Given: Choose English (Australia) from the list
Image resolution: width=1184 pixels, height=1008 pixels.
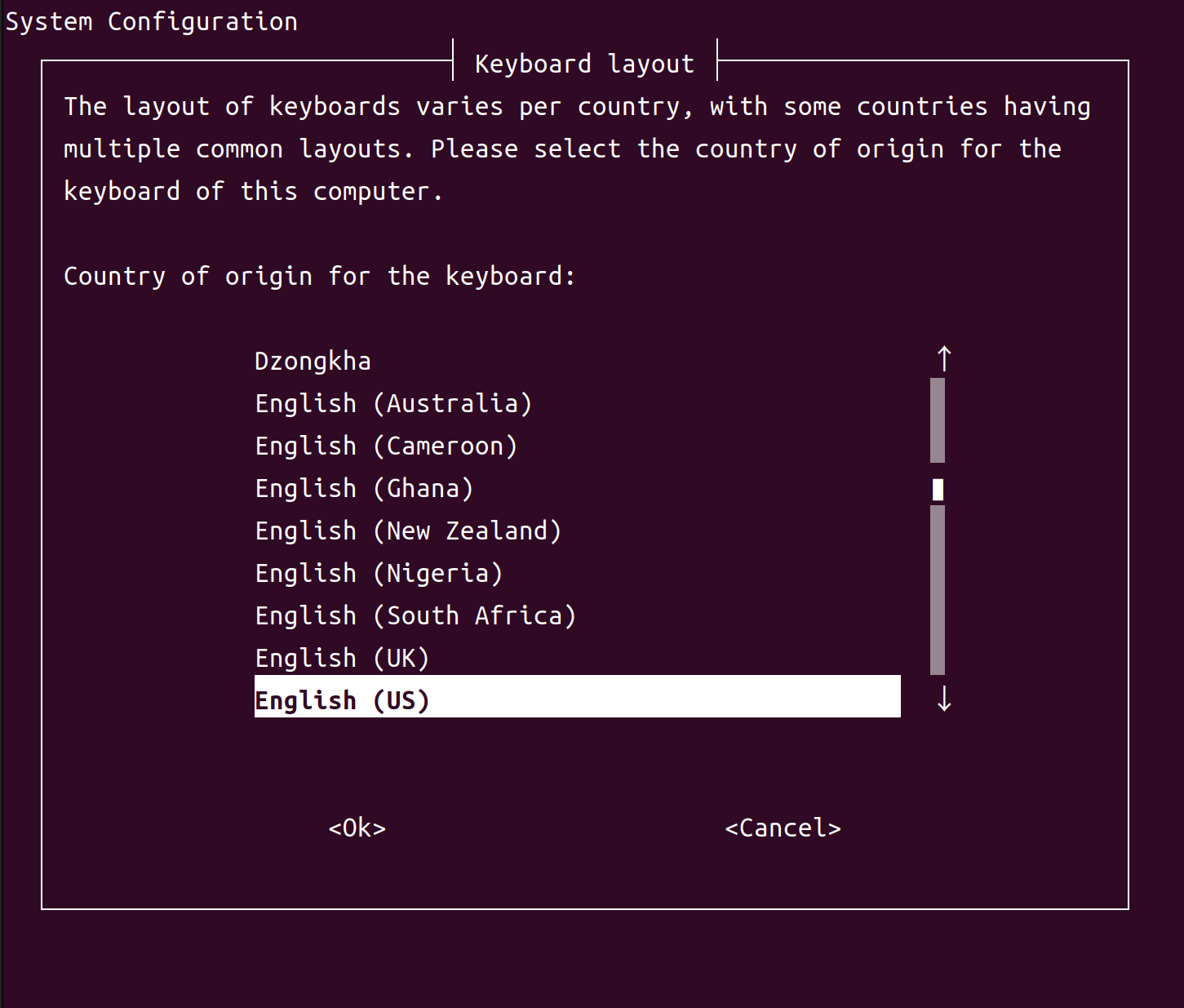Looking at the screenshot, I should (392, 402).
